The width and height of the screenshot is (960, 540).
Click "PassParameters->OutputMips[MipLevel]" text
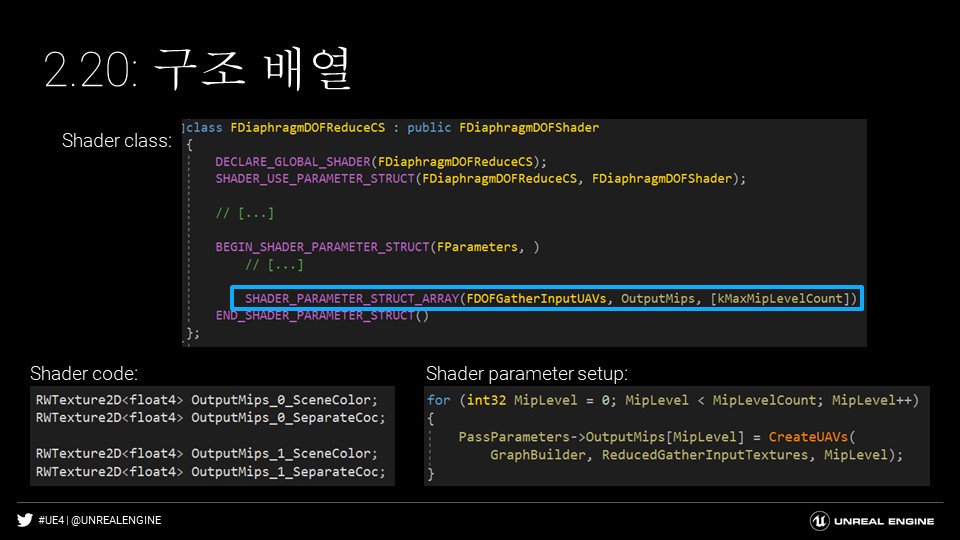point(601,437)
